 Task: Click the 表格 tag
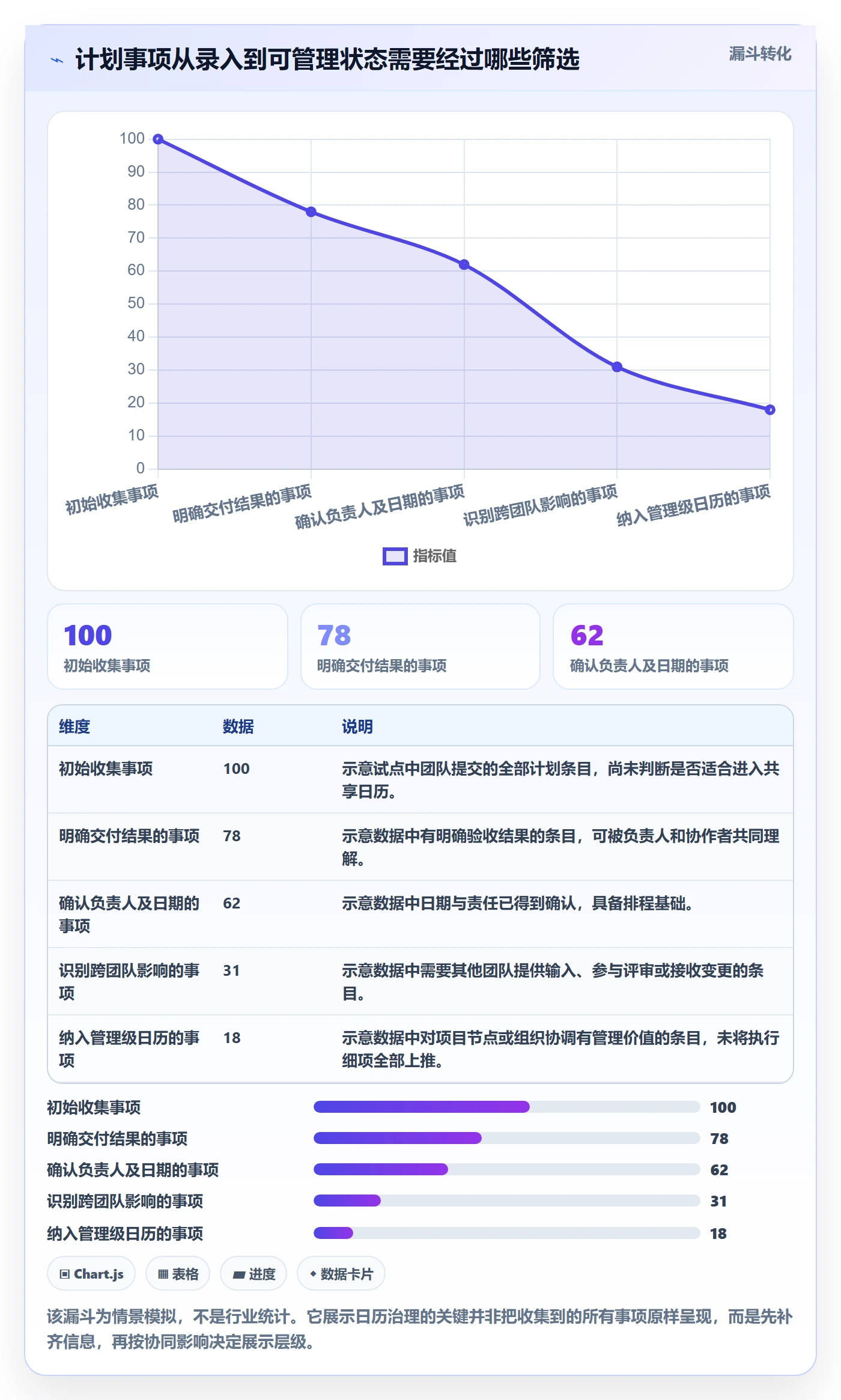tap(178, 1274)
